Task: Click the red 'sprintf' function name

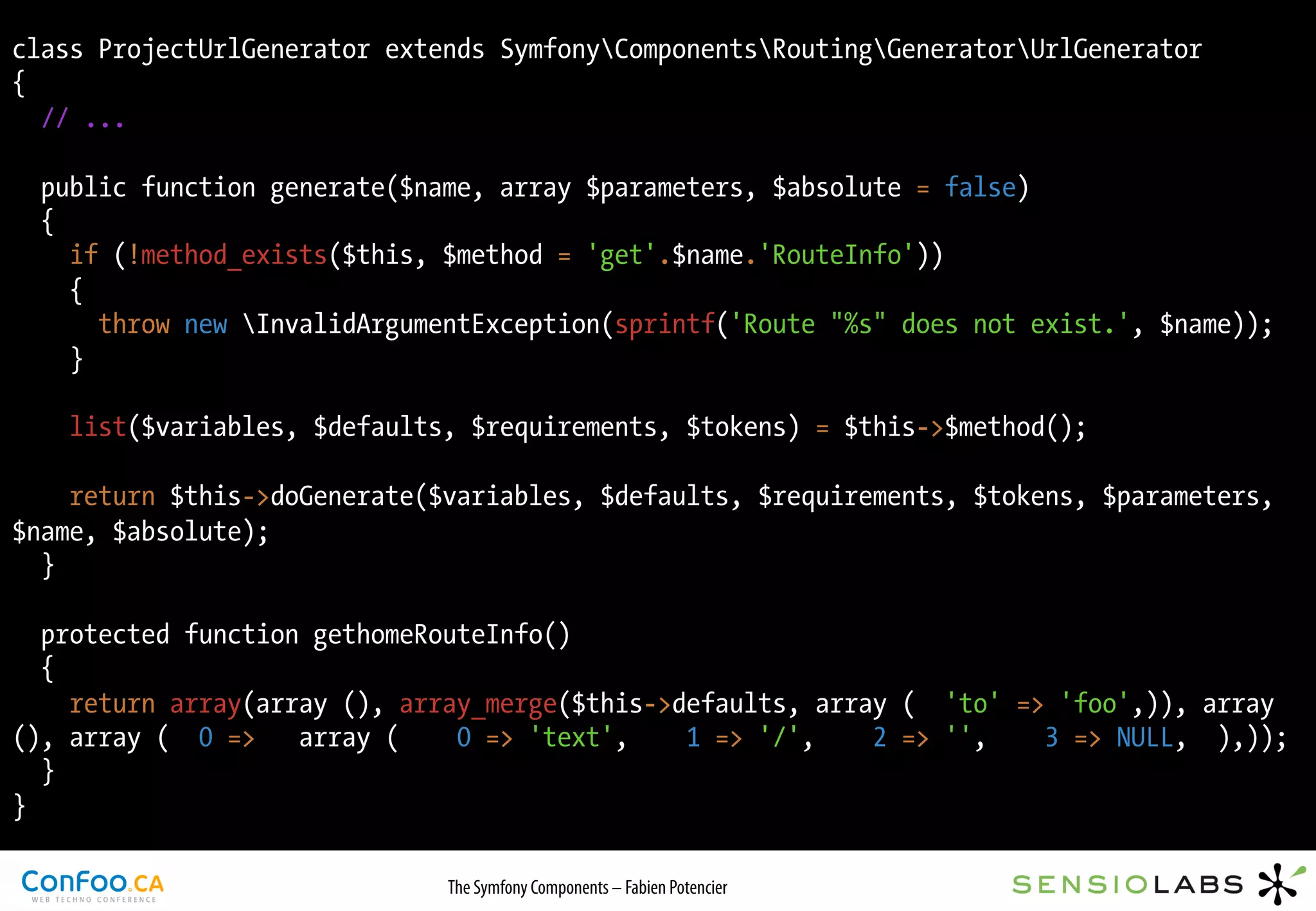Action: click(664, 324)
